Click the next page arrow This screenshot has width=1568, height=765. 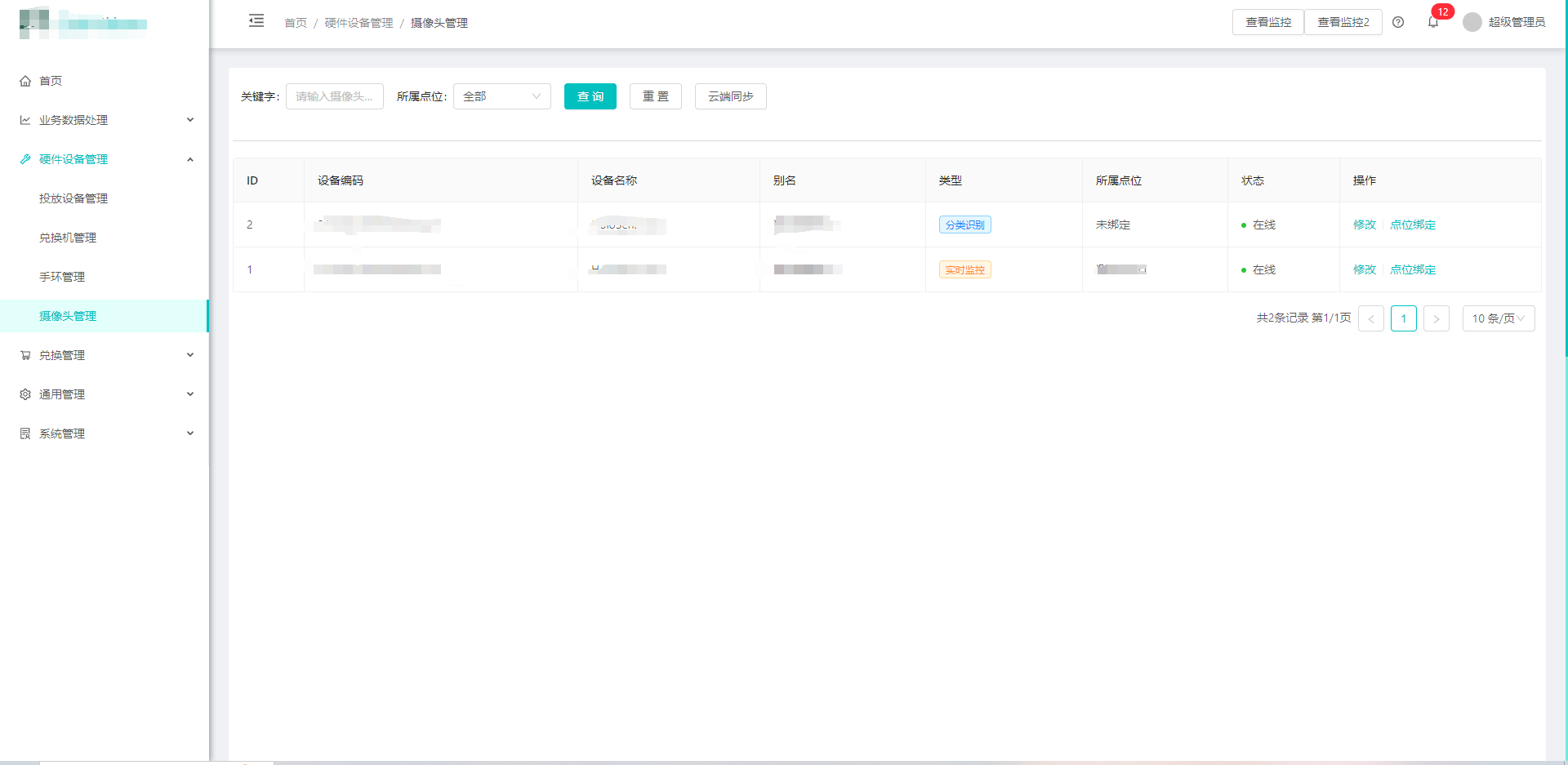[1437, 318]
